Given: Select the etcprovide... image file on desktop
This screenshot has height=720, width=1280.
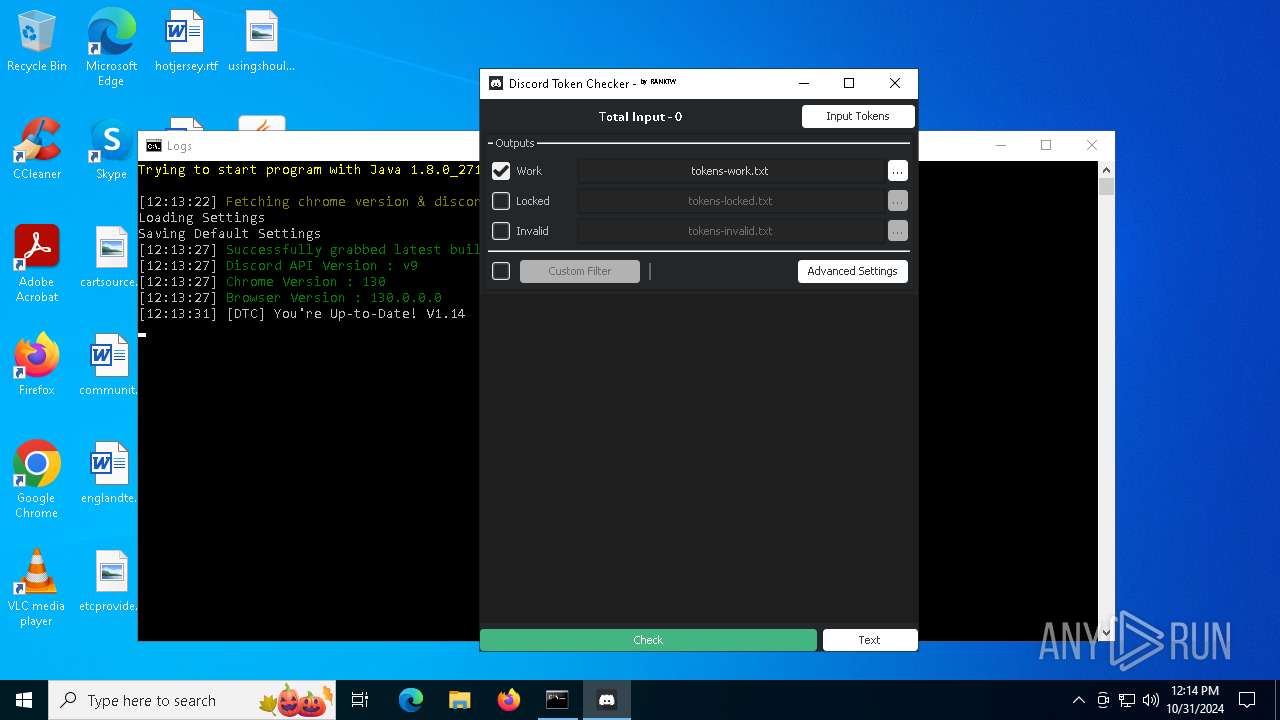Looking at the screenshot, I should point(111,582).
